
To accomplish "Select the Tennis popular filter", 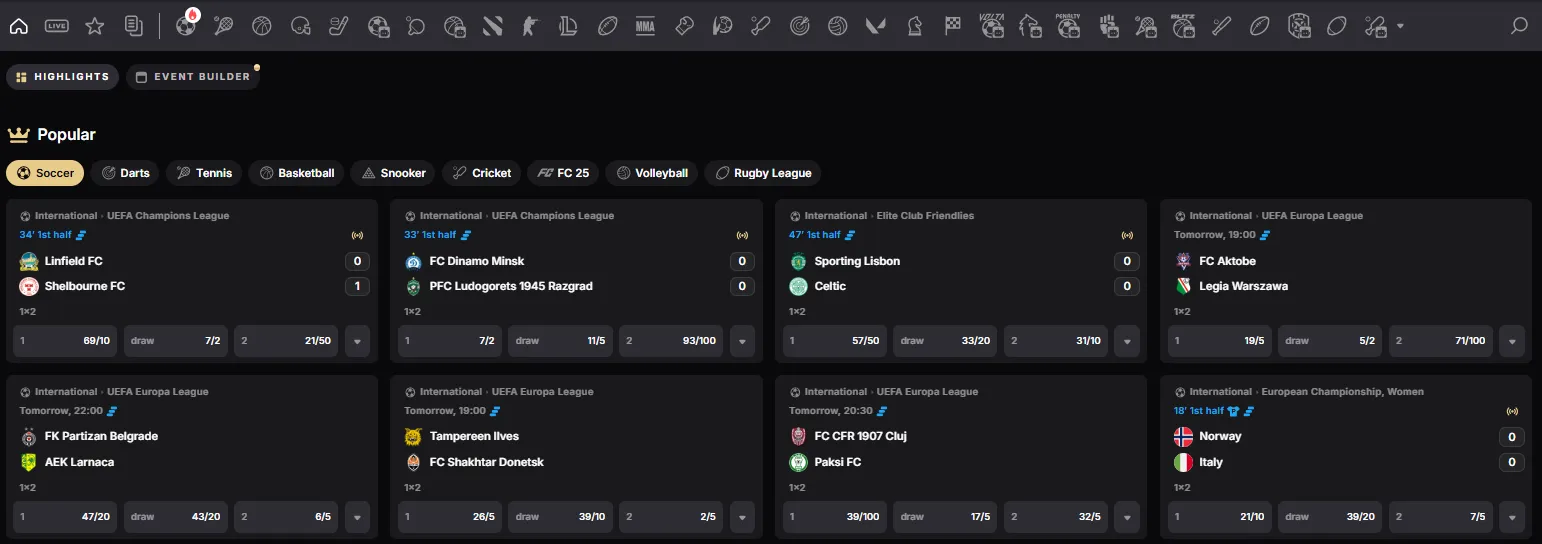I will pos(204,173).
